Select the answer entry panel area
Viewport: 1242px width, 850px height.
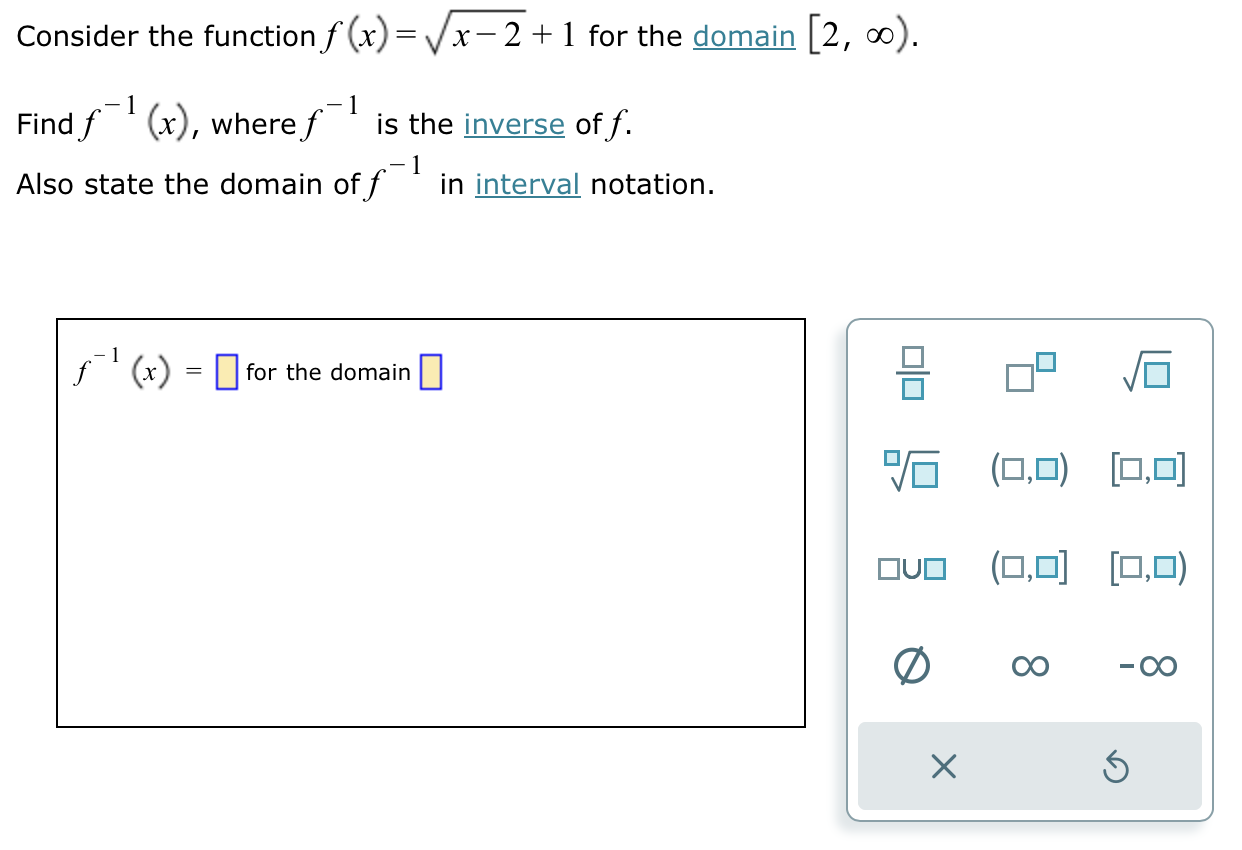(x=433, y=520)
